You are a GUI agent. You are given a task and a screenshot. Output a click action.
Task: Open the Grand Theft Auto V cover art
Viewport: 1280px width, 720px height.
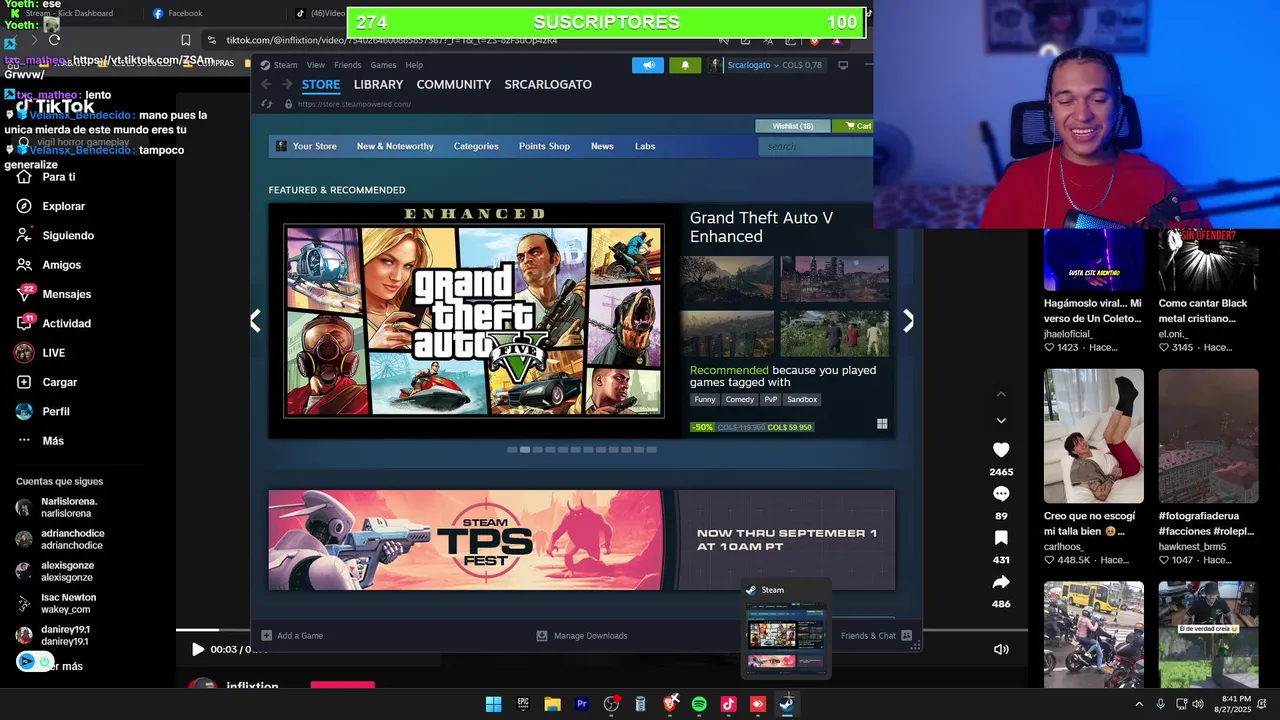click(x=474, y=321)
